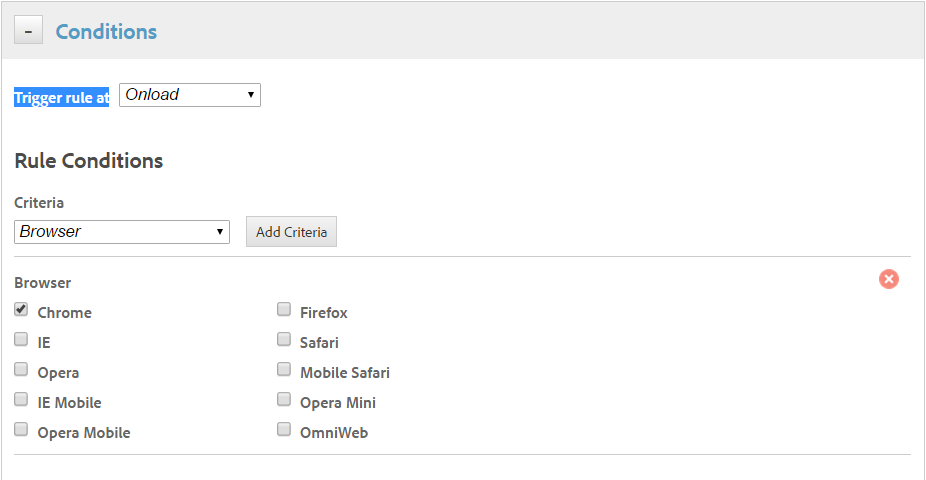Click the Conditions section heading
The height and width of the screenshot is (480, 926).
point(106,32)
